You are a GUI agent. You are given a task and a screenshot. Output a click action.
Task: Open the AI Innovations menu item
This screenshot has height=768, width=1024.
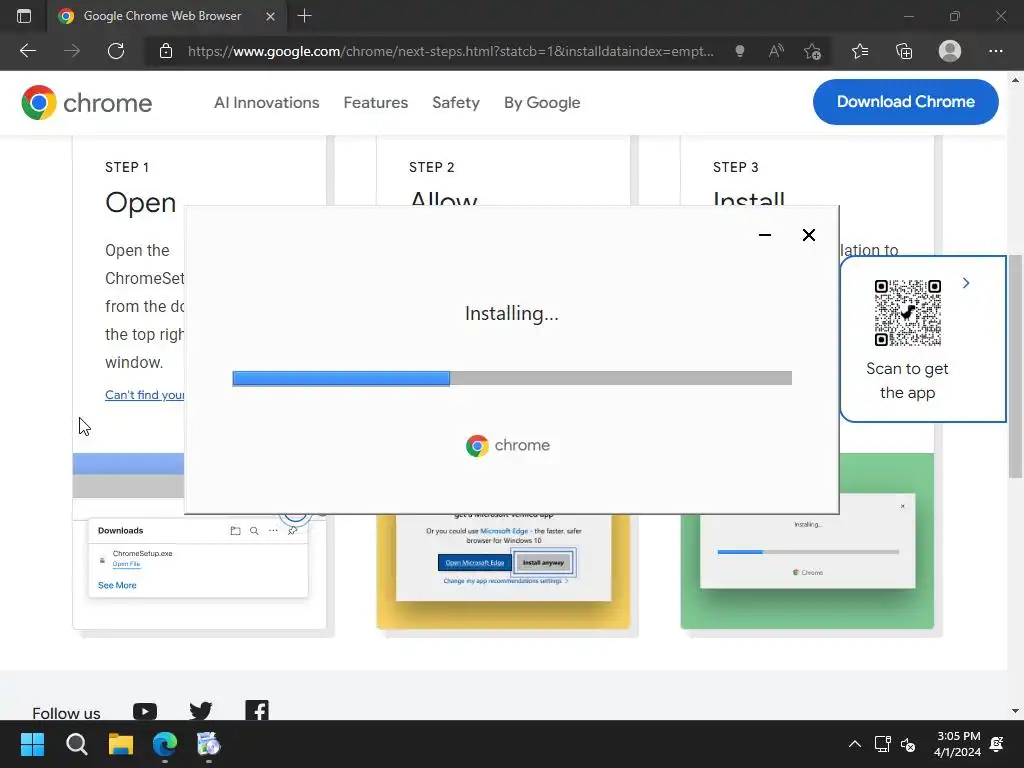(x=266, y=103)
